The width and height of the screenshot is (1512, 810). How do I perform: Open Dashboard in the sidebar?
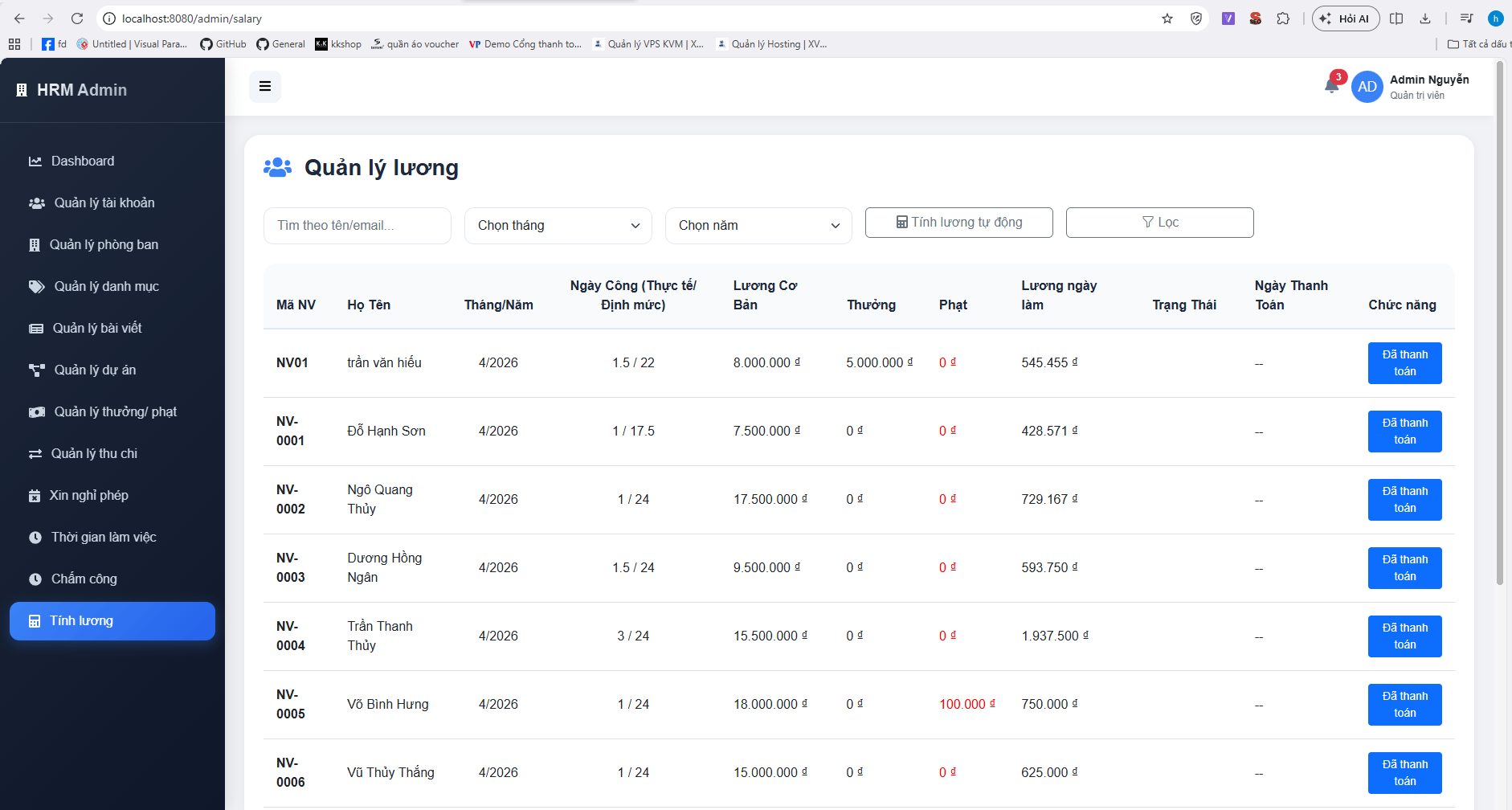[112, 162]
